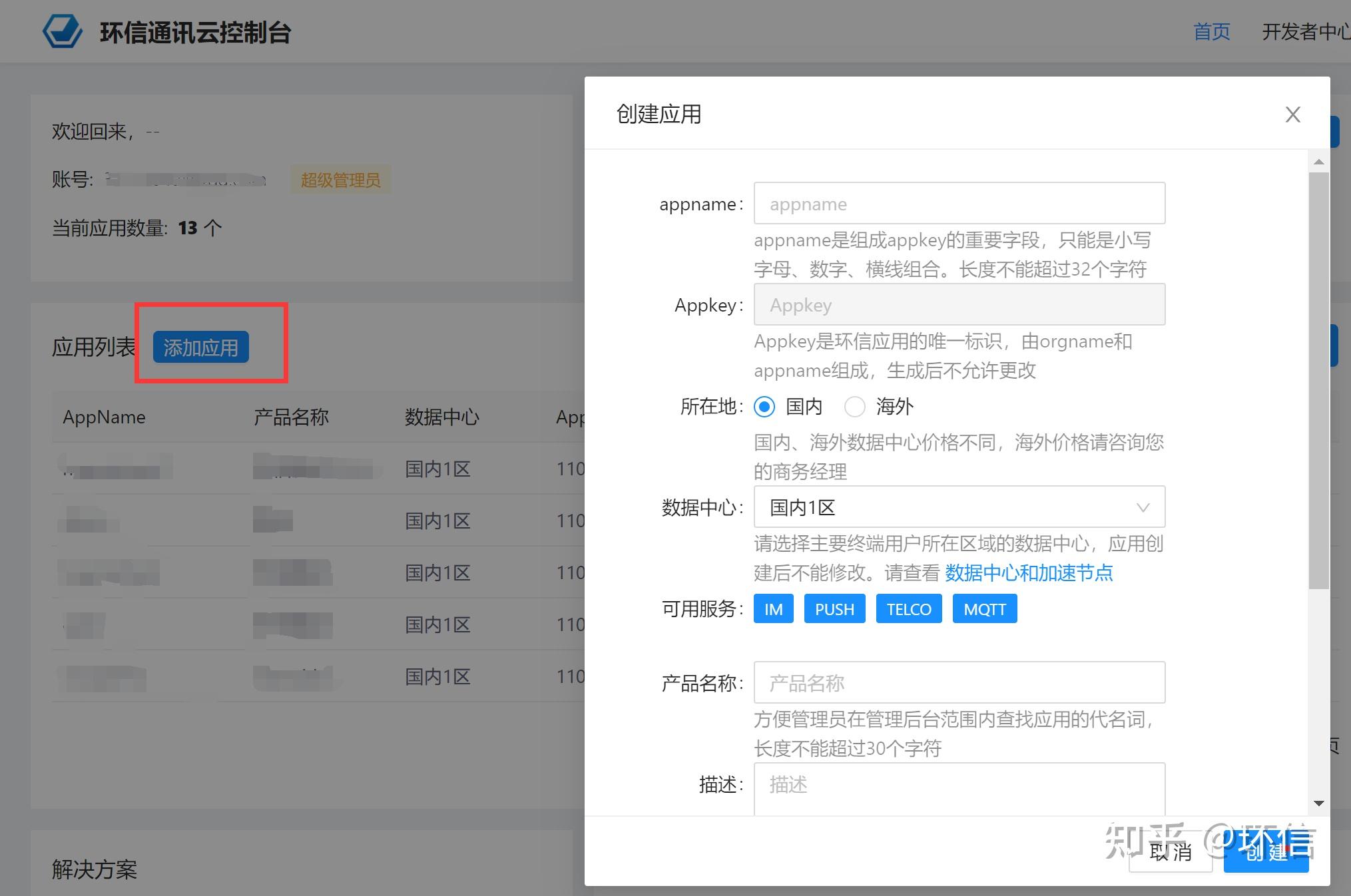Click the 添加应用 button

point(200,347)
